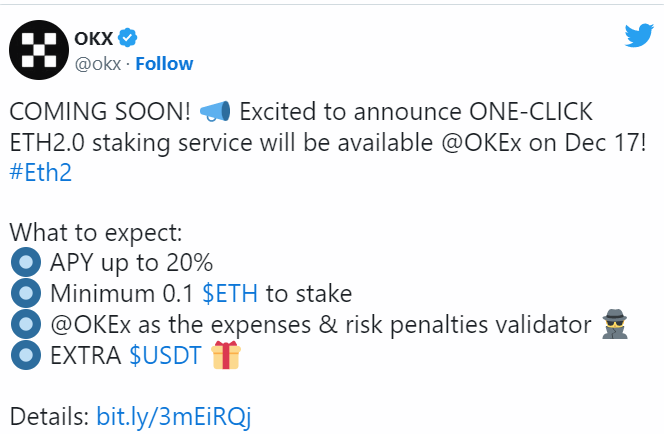Open the OKX display name profile link
This screenshot has height=434, width=664.
pyautogui.click(x=94, y=38)
